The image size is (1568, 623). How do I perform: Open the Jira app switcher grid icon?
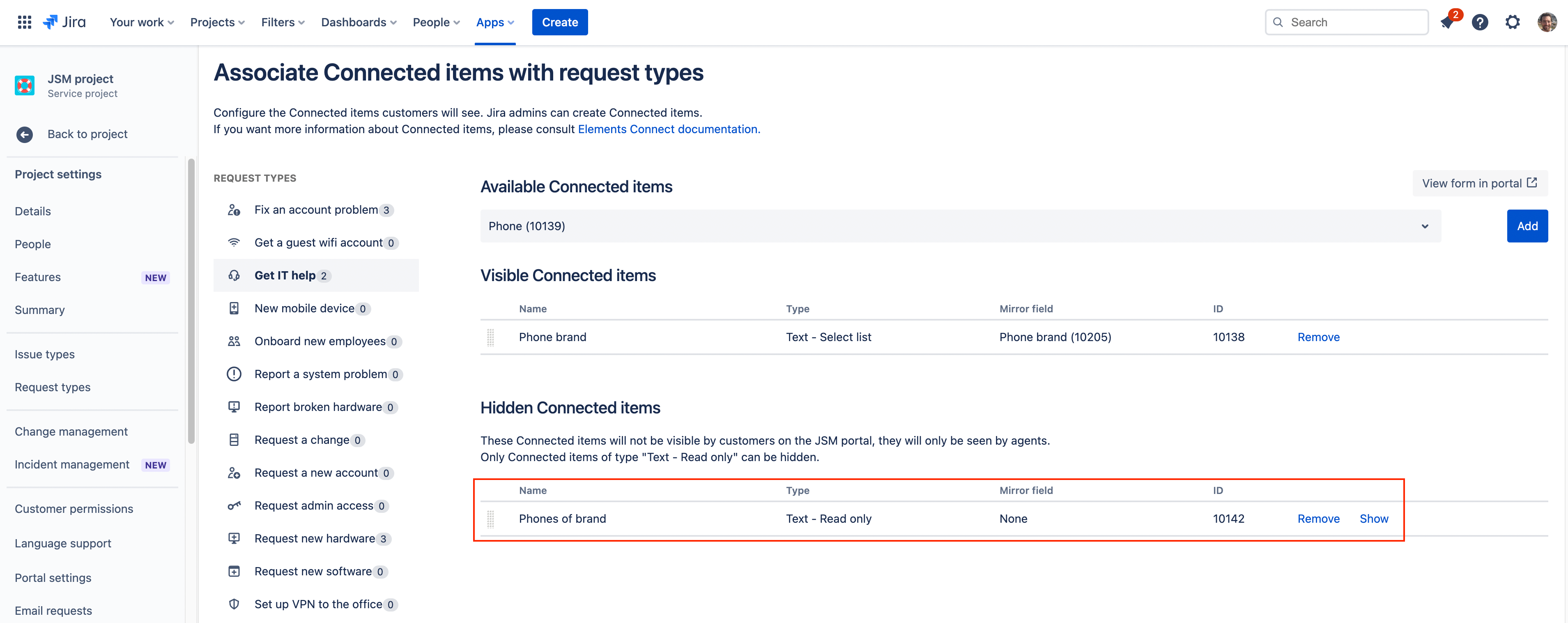[x=24, y=22]
